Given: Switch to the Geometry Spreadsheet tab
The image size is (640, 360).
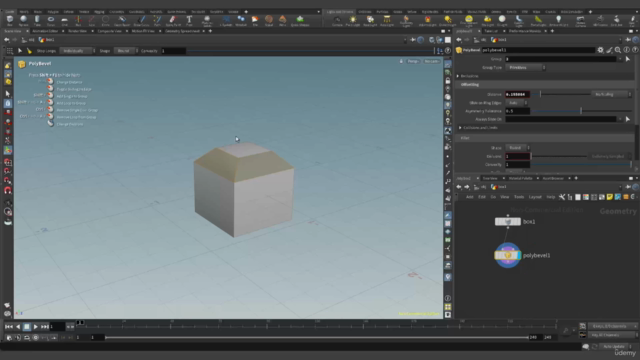Looking at the screenshot, I should 182,31.
